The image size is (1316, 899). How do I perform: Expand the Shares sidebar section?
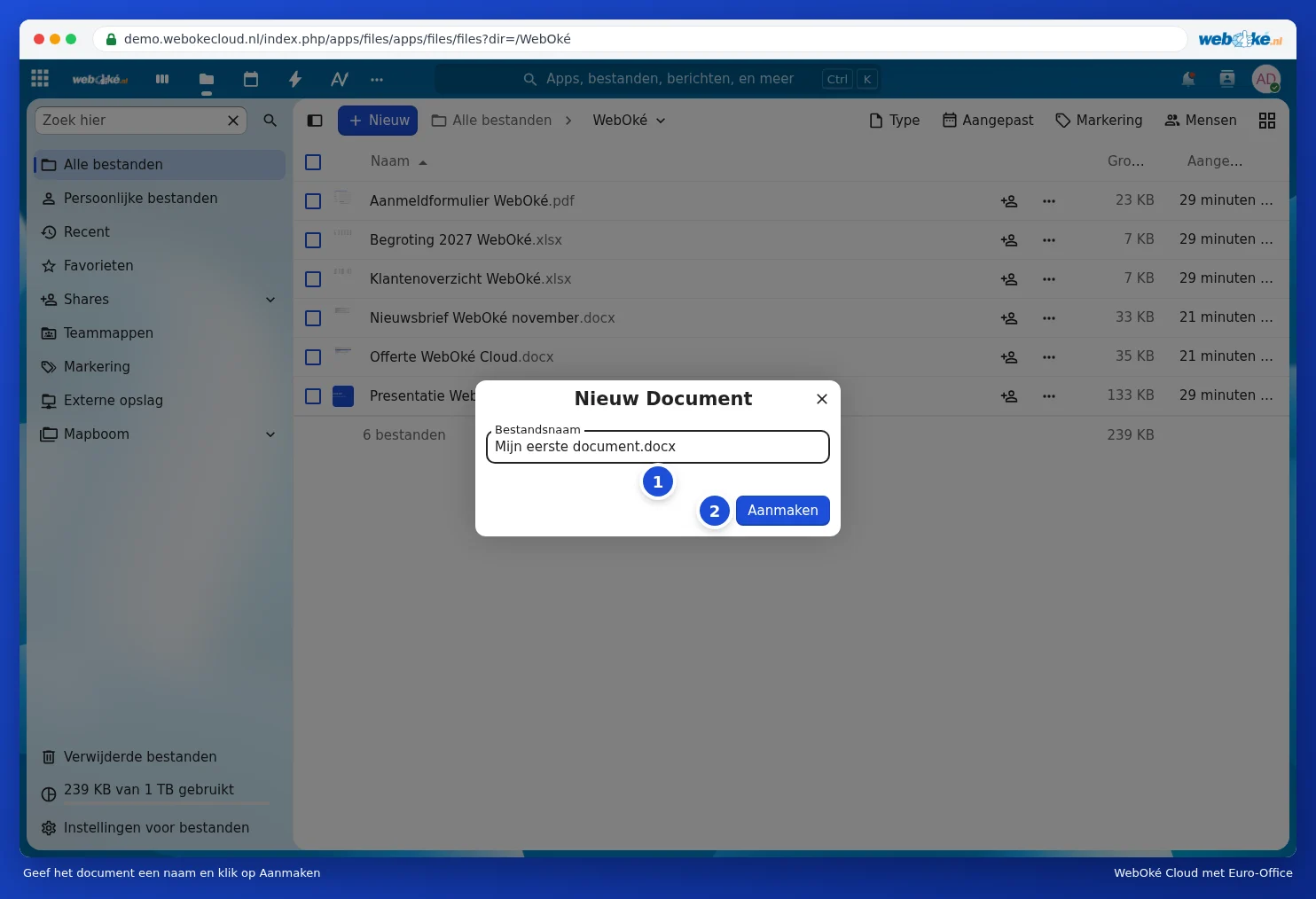tap(270, 300)
